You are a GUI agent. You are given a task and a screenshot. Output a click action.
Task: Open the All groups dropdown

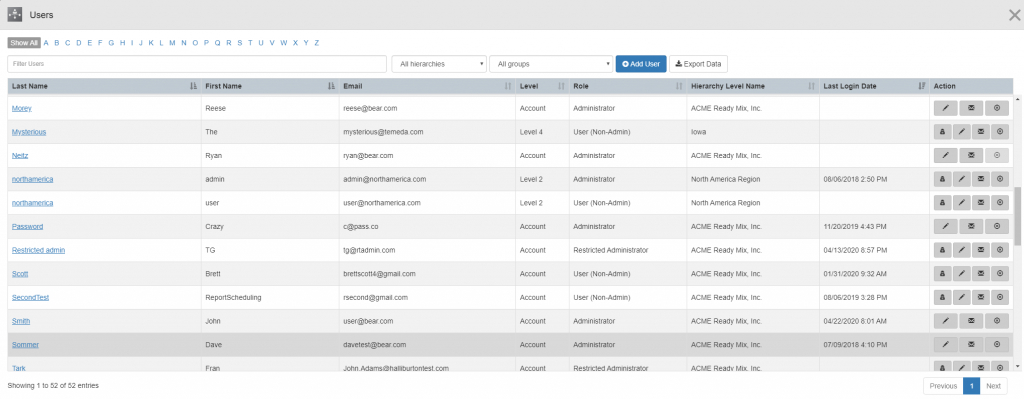551,64
